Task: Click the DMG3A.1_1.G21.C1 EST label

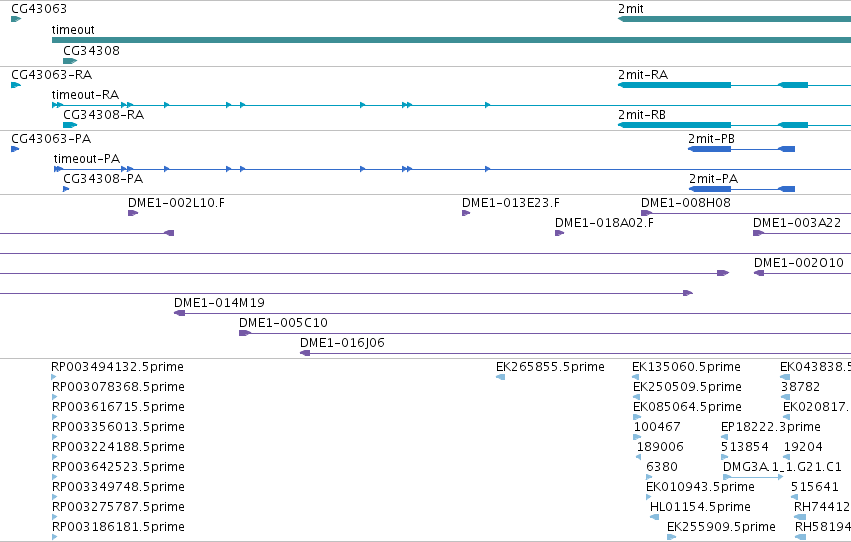Action: click(782, 467)
